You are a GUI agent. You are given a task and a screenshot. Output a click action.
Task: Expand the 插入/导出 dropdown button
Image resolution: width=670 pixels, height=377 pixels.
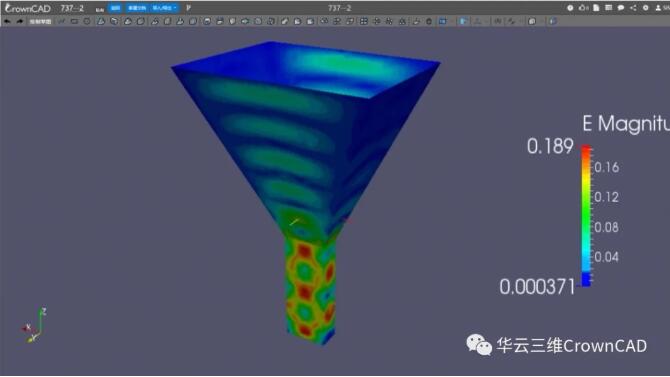[x=164, y=8]
